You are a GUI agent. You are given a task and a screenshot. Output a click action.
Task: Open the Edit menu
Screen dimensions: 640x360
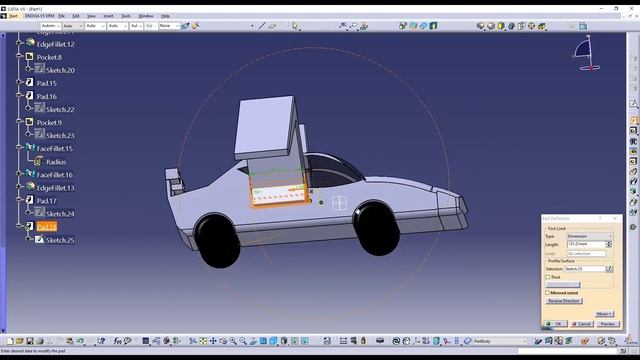click(x=76, y=16)
